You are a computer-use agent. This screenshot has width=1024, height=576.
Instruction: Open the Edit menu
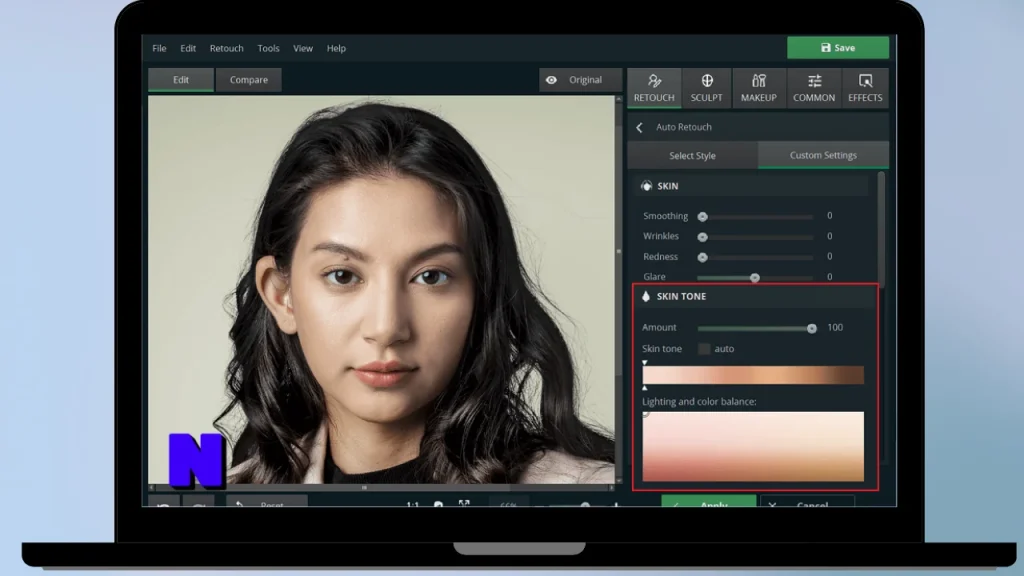click(188, 48)
